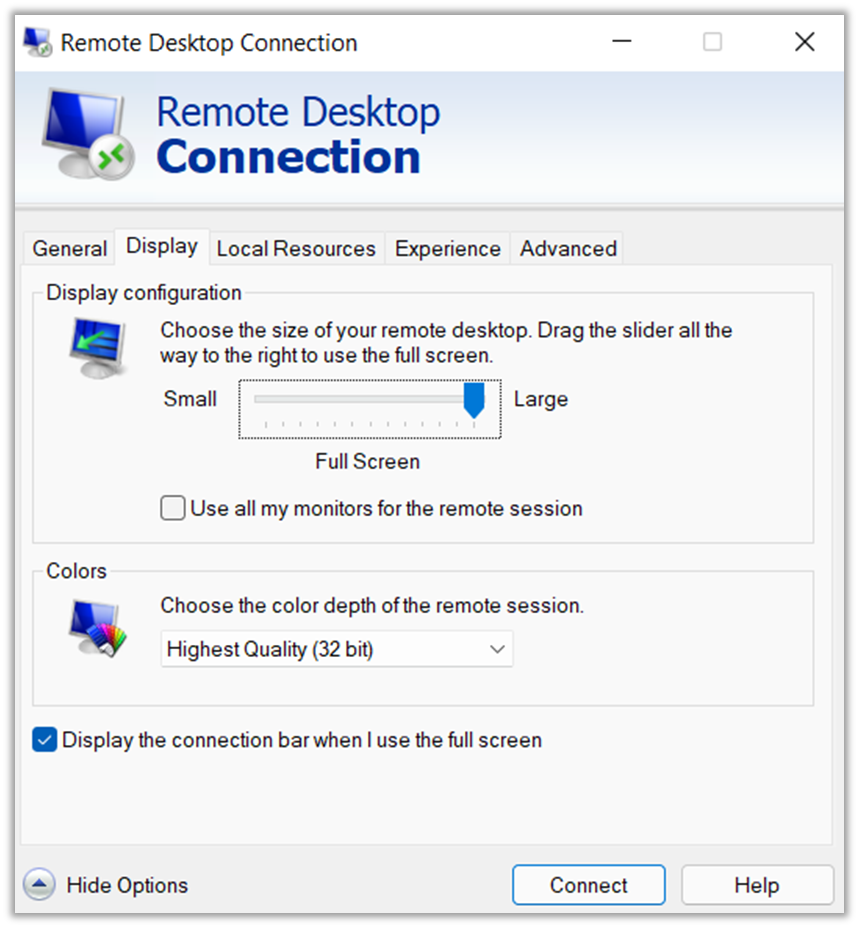The height and width of the screenshot is (928, 859).
Task: Uncheck Display the connection bar option
Action: click(x=44, y=740)
